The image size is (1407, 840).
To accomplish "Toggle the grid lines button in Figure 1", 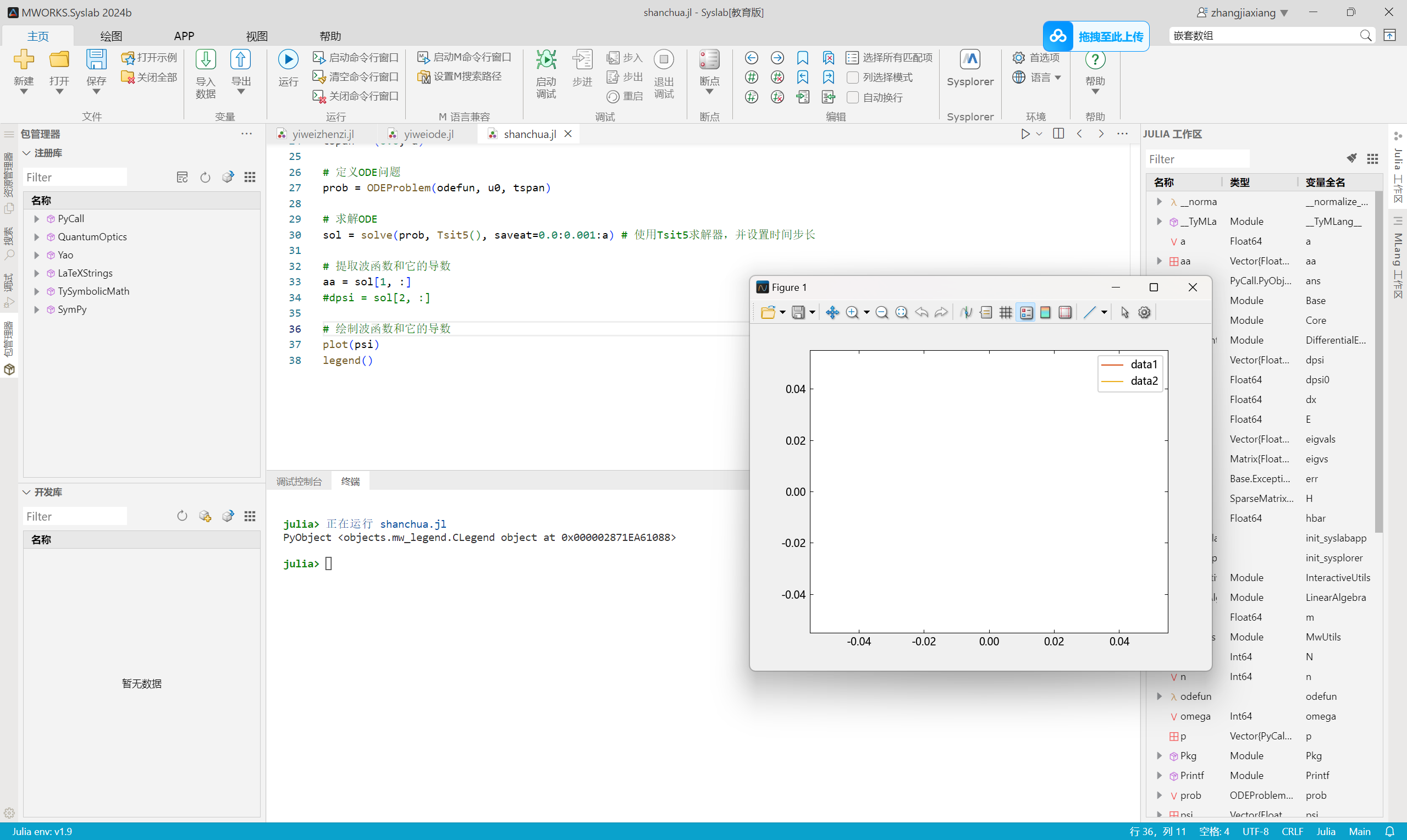I will coord(1006,312).
